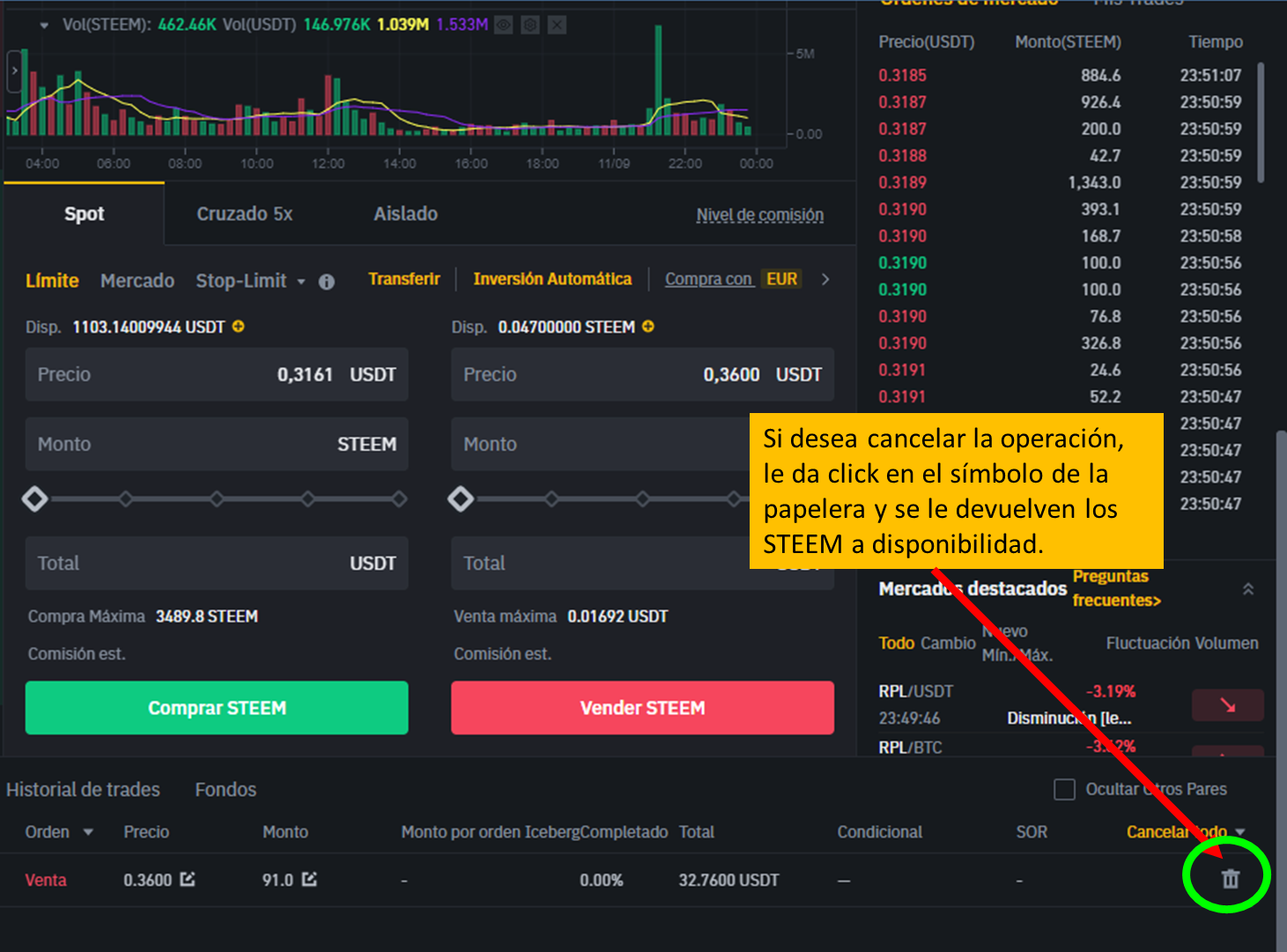Open the Historial de trades tab
Viewport: 1287px width, 952px height.
(x=84, y=789)
